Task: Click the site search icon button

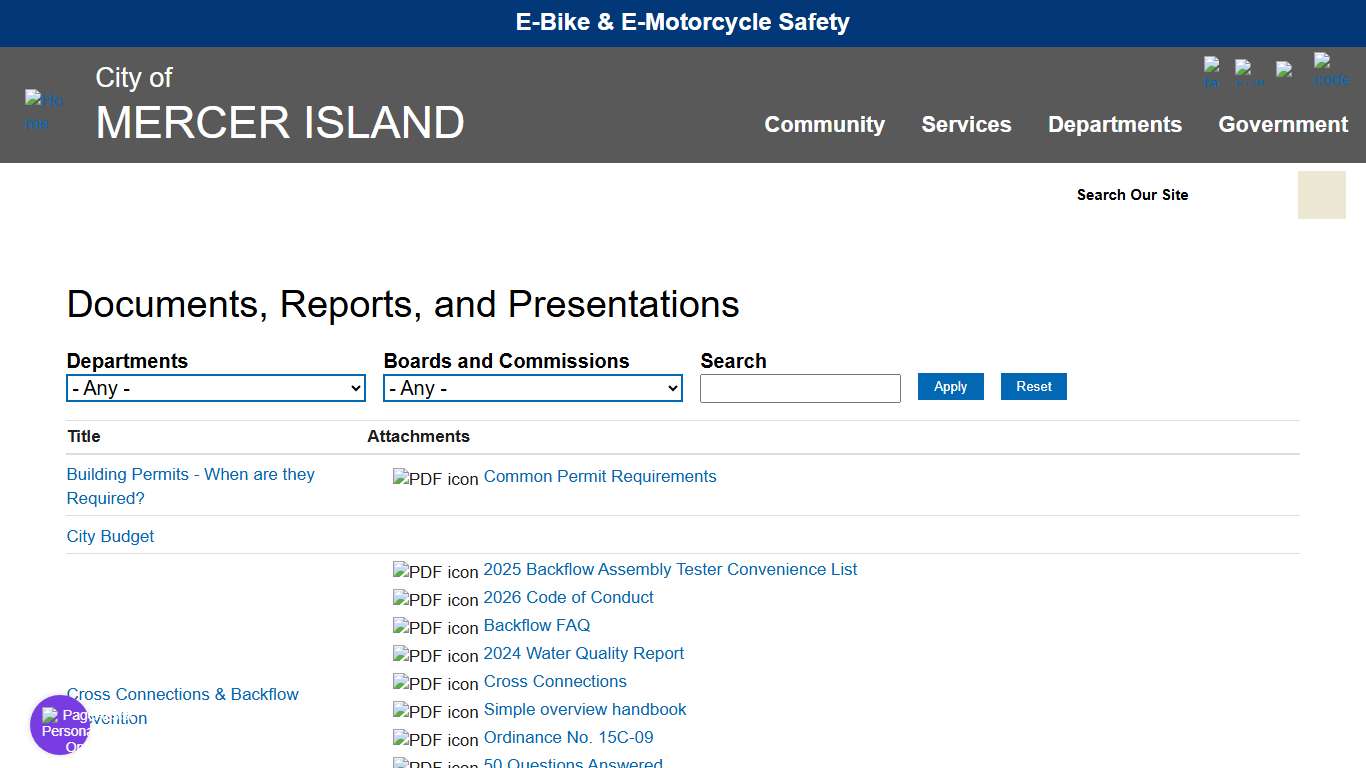Action: 1321,195
